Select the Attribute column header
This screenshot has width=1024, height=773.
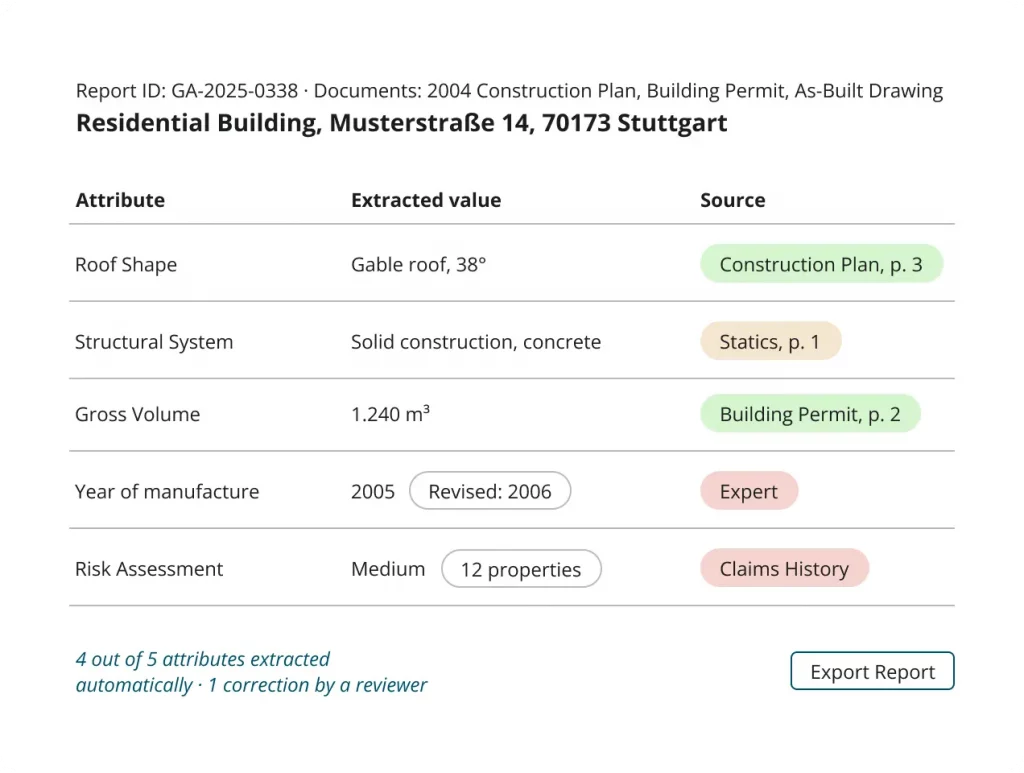(120, 200)
